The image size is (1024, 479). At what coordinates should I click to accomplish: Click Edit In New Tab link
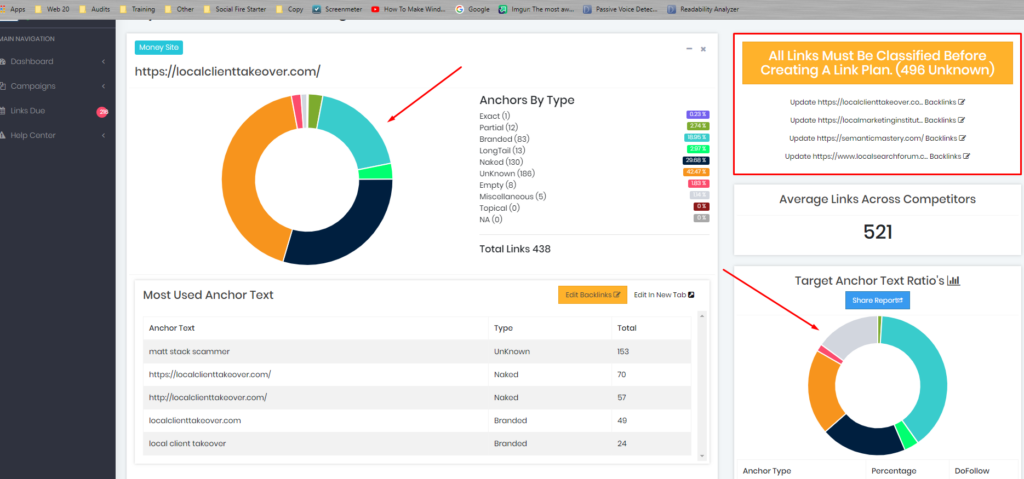click(664, 295)
